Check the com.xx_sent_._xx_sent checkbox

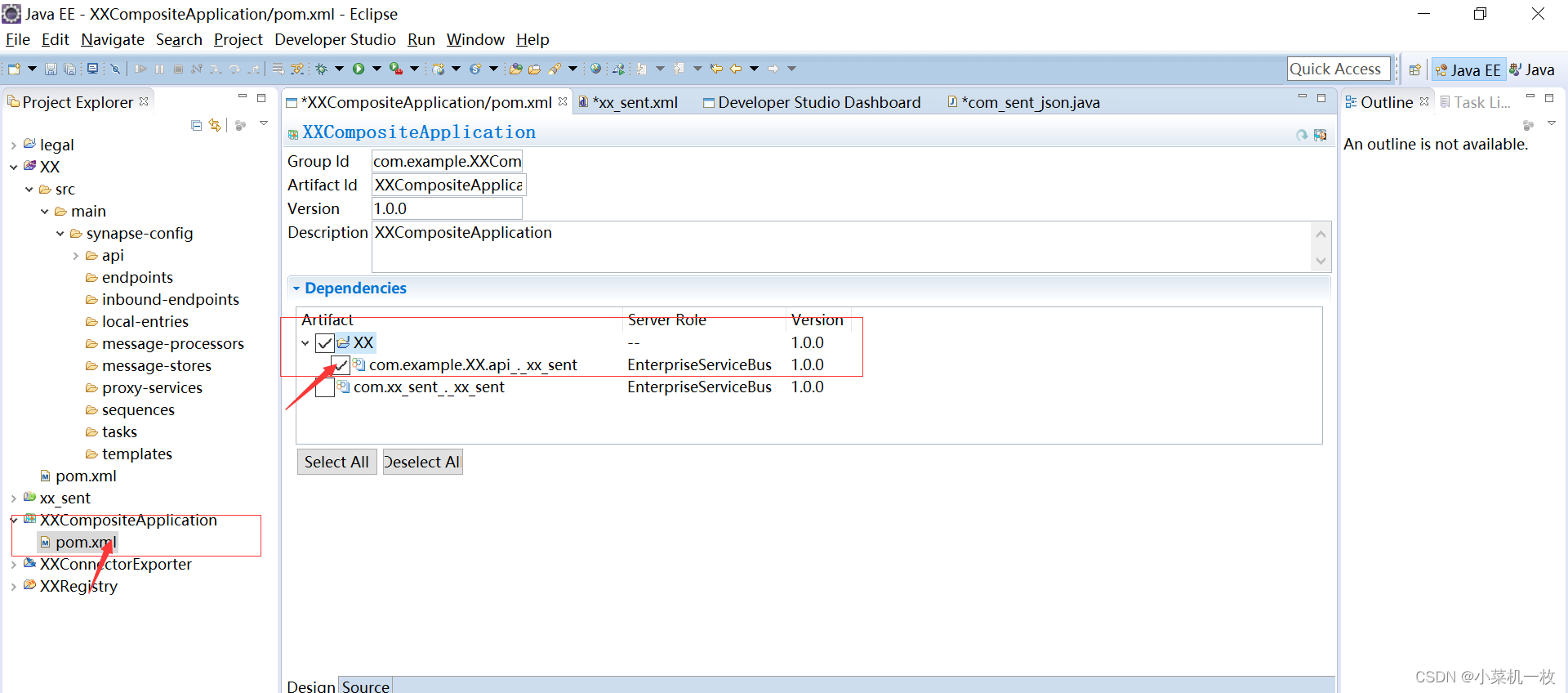325,387
